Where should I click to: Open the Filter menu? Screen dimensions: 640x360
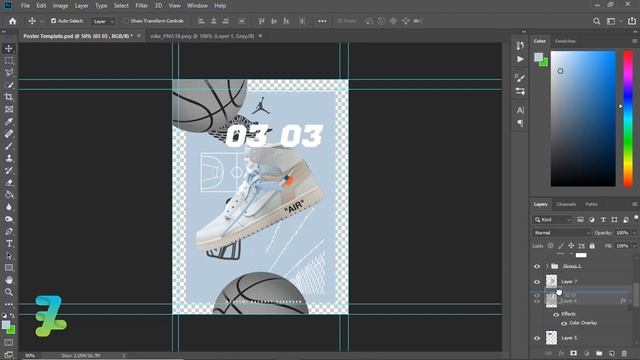pyautogui.click(x=142, y=6)
